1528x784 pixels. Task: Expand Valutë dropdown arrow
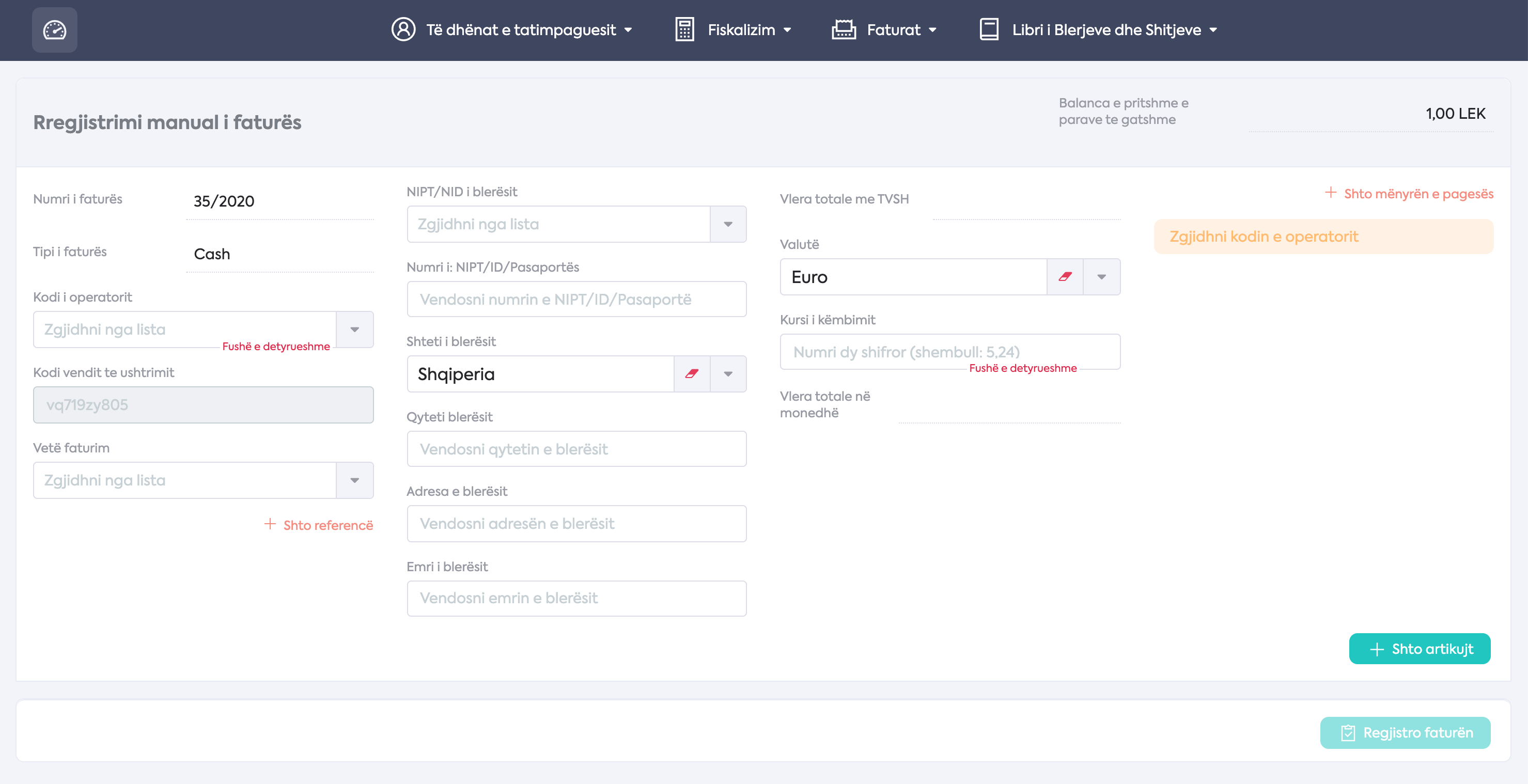[x=1101, y=277]
